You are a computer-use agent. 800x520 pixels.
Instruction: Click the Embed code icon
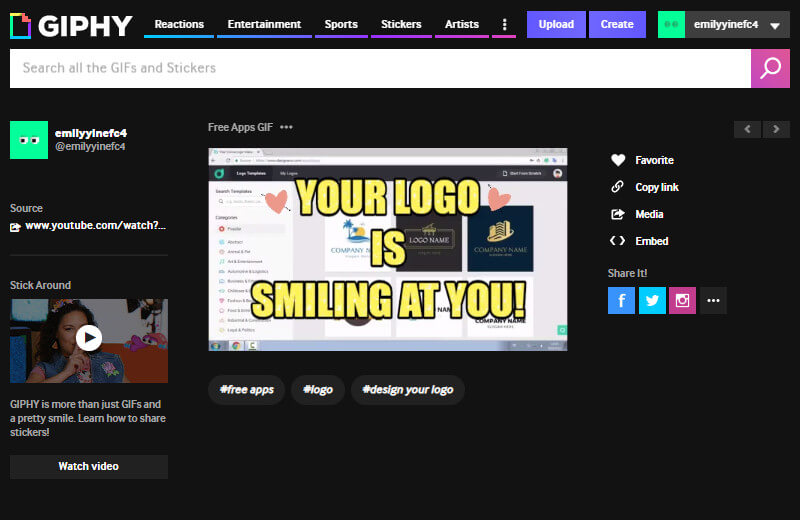click(x=617, y=241)
